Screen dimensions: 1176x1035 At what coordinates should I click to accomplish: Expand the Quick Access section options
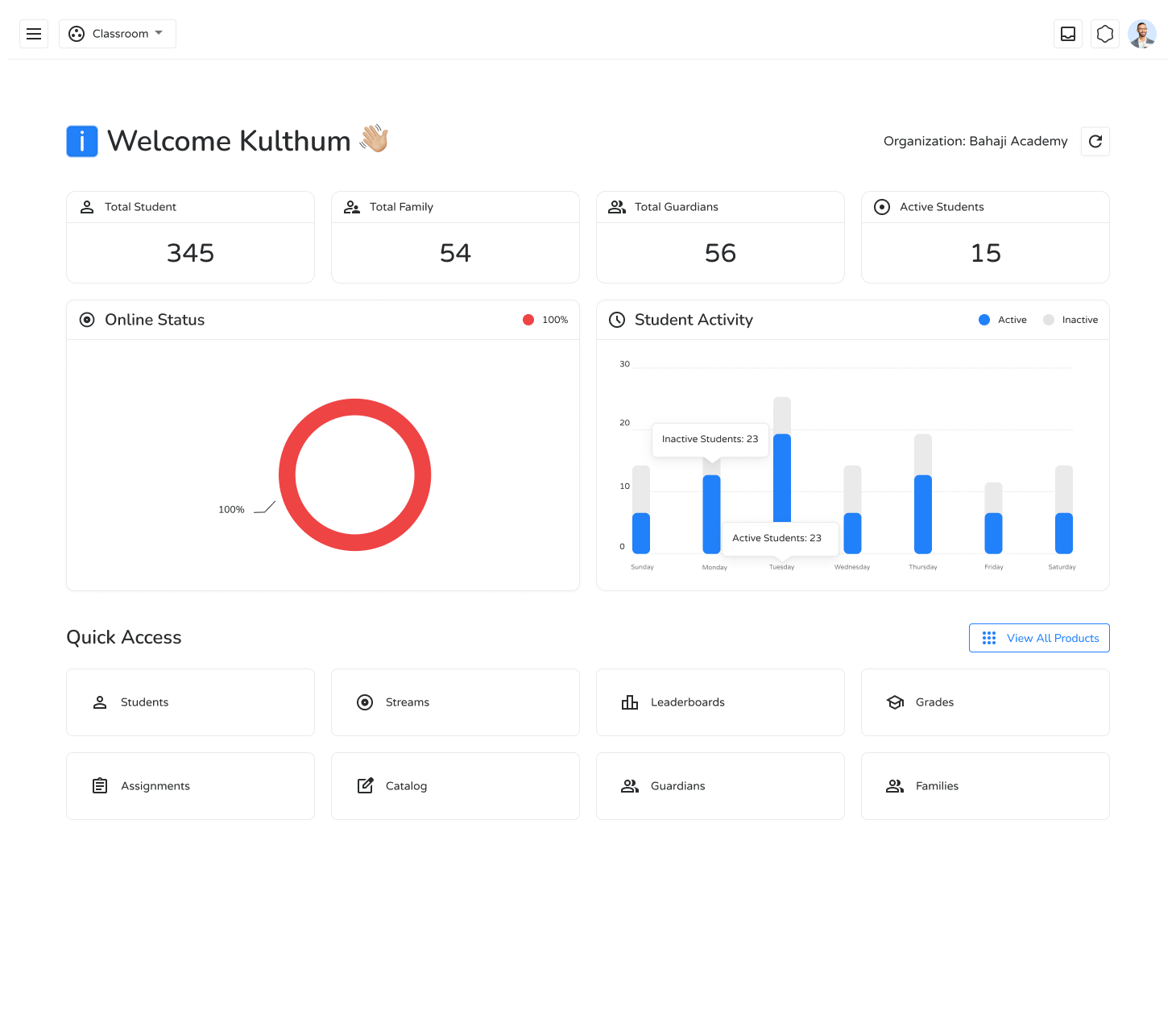1039,638
